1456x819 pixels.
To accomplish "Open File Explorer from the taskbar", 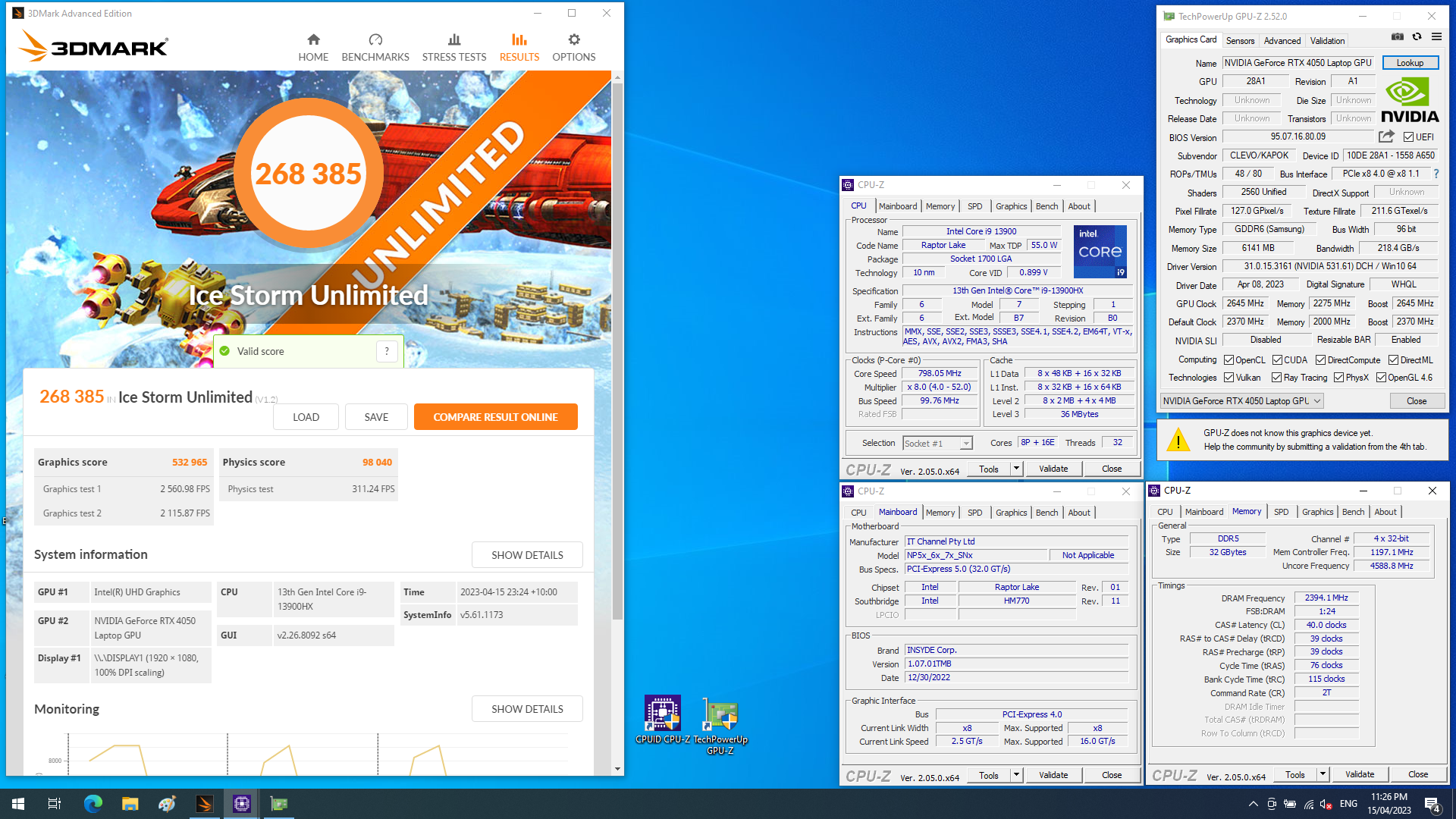I will [130, 804].
